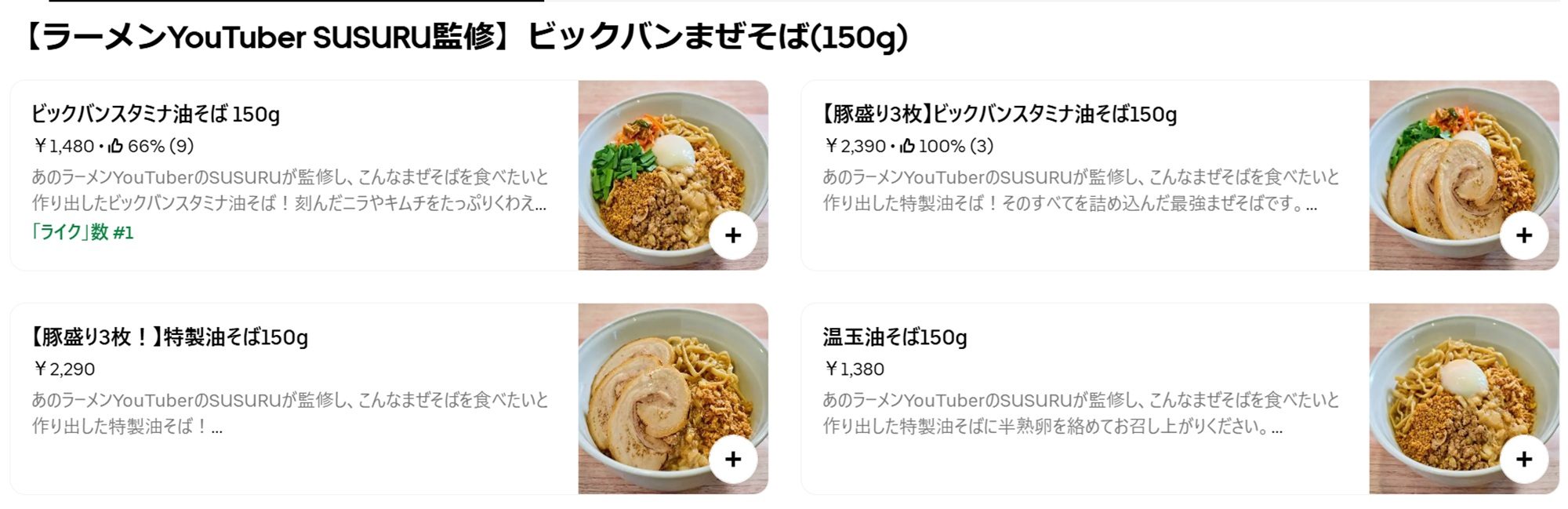The image size is (1568, 509).
Task: Click the description mentioning 半熟卵を絡めて
Action: (x=1080, y=413)
